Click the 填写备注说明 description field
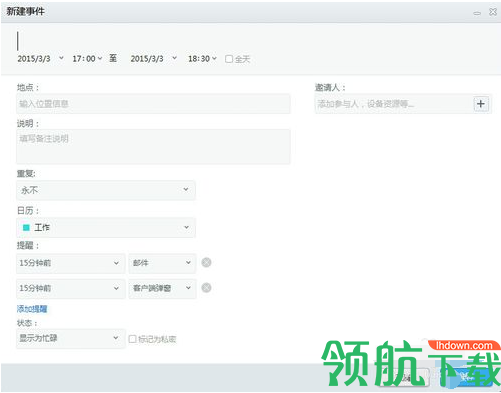501x393 pixels. [x=153, y=147]
